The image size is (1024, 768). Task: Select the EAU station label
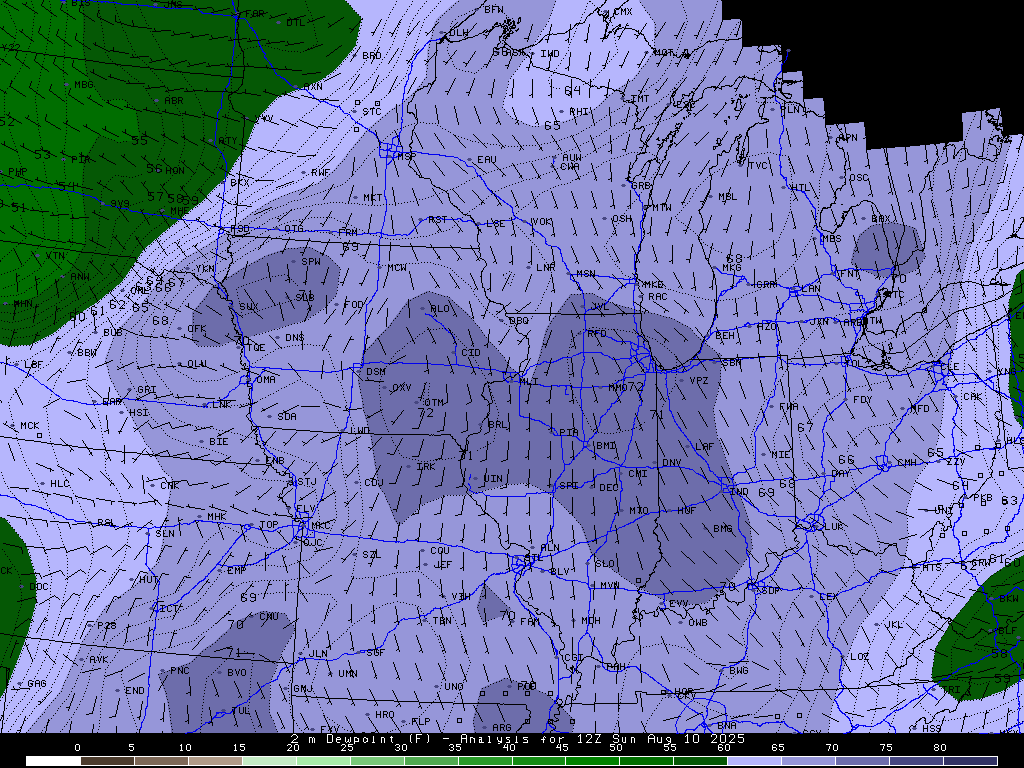pos(487,159)
